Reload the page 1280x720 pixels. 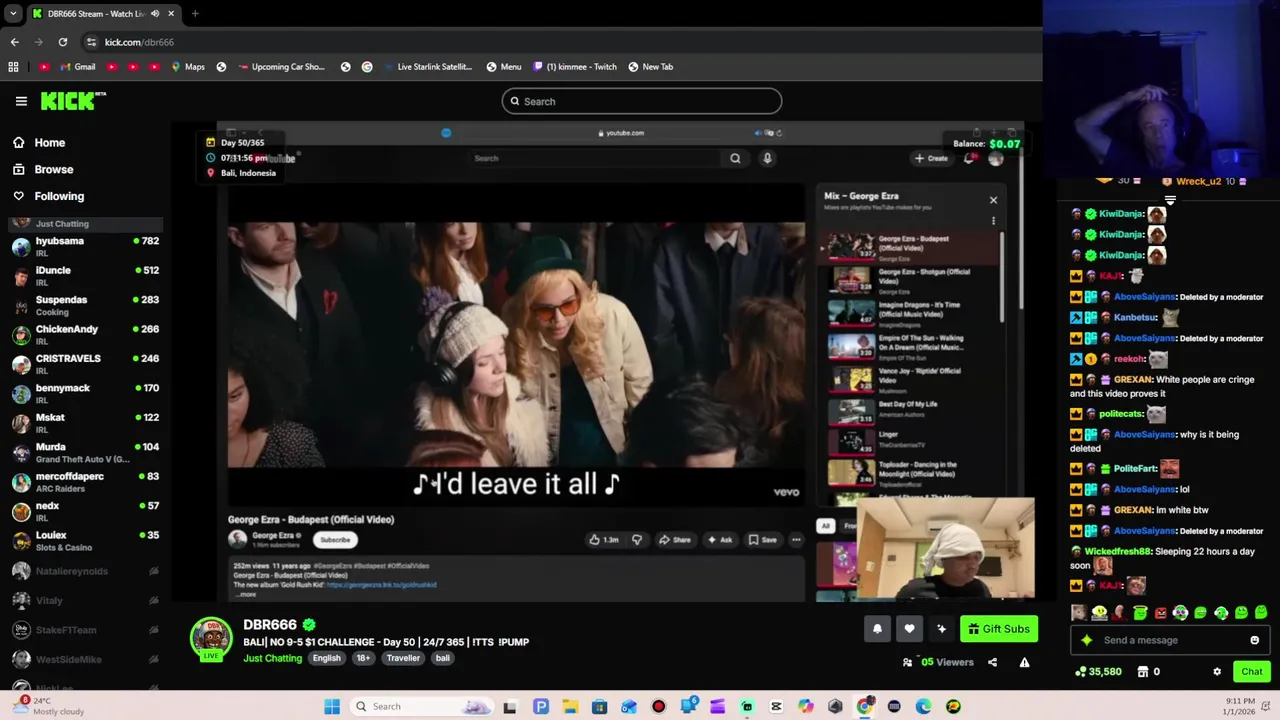click(x=62, y=42)
